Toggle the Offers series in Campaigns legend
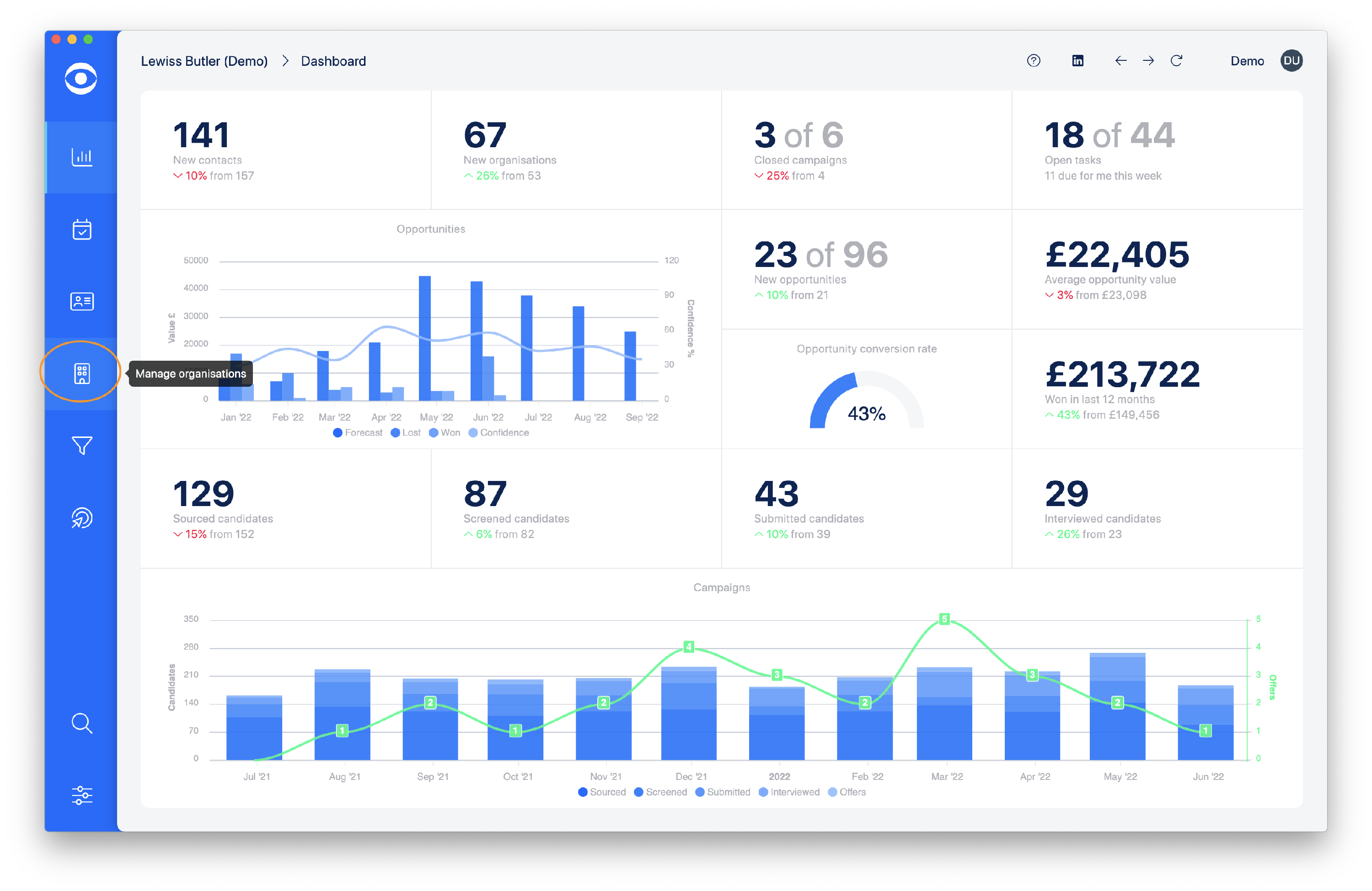Image resolution: width=1372 pixels, height=891 pixels. point(847,792)
